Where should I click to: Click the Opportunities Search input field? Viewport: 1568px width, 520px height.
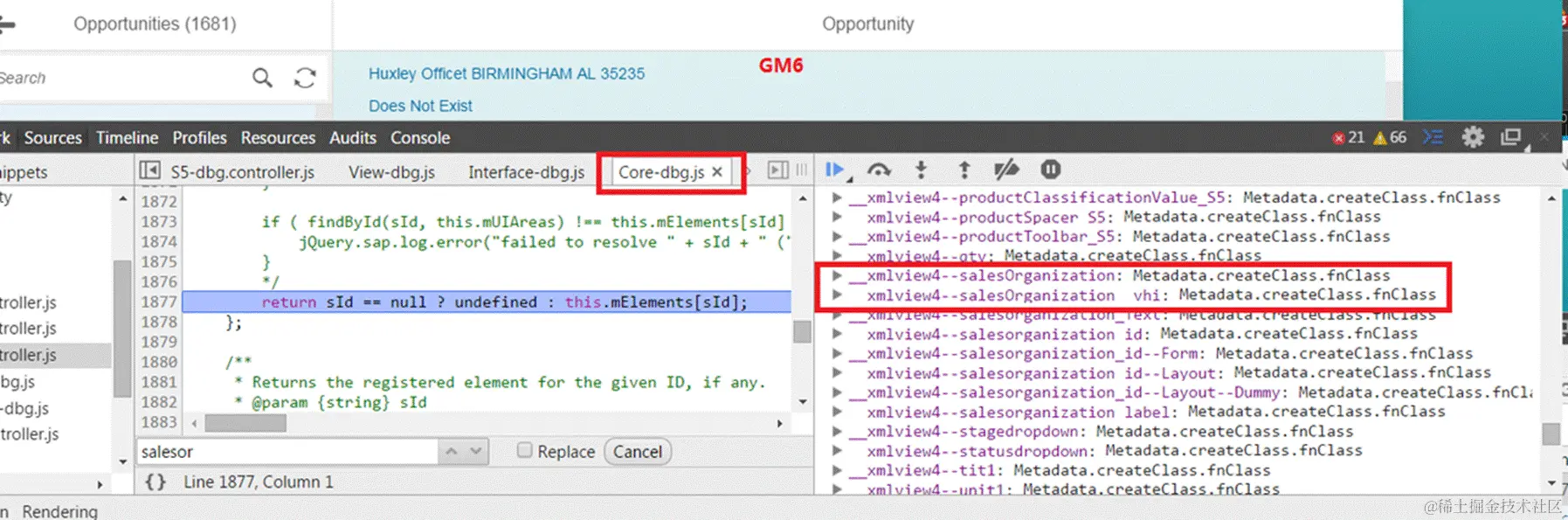tap(122, 78)
